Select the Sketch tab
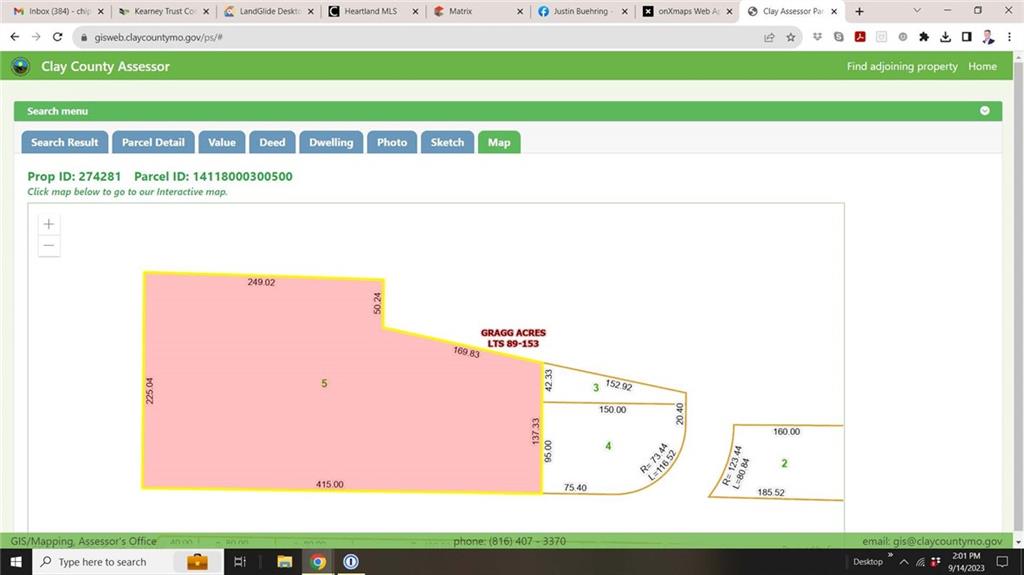 point(447,142)
